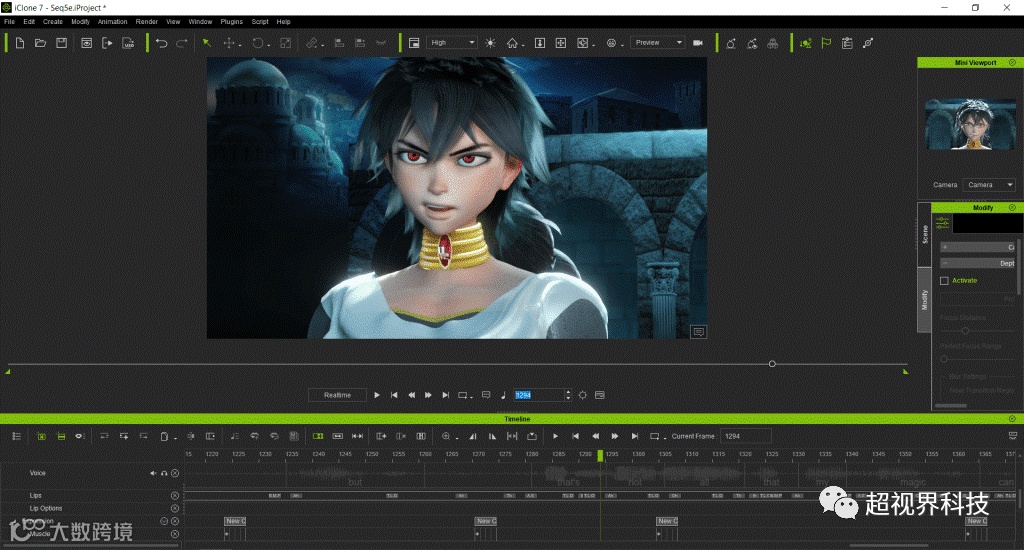
Task: Expand the playback loop options arrow
Action: 471,397
